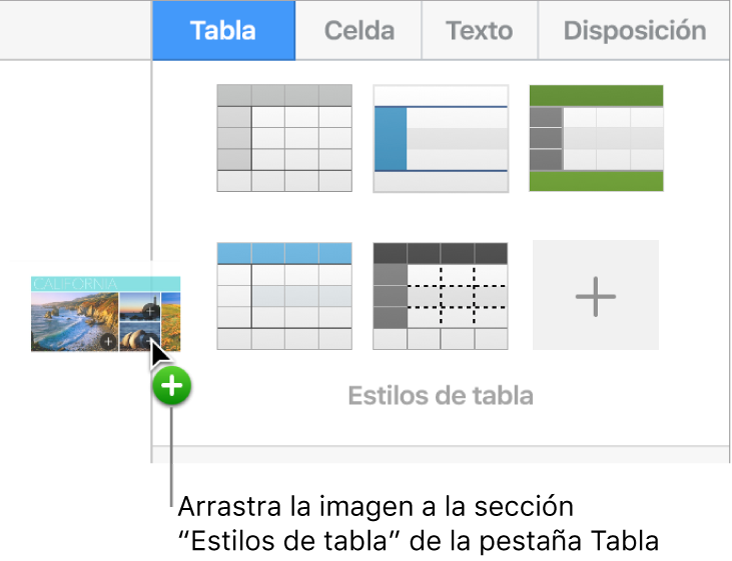The height and width of the screenshot is (561, 732).
Task: Click the green plus drag badge
Action: pos(173,386)
